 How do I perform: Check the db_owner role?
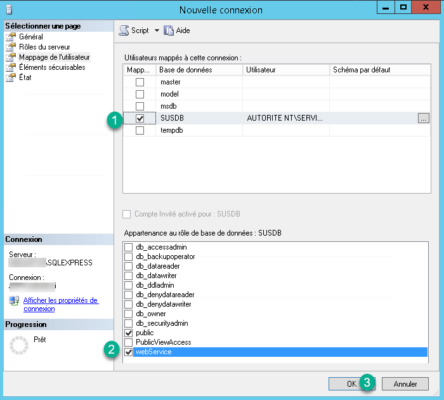[128, 314]
